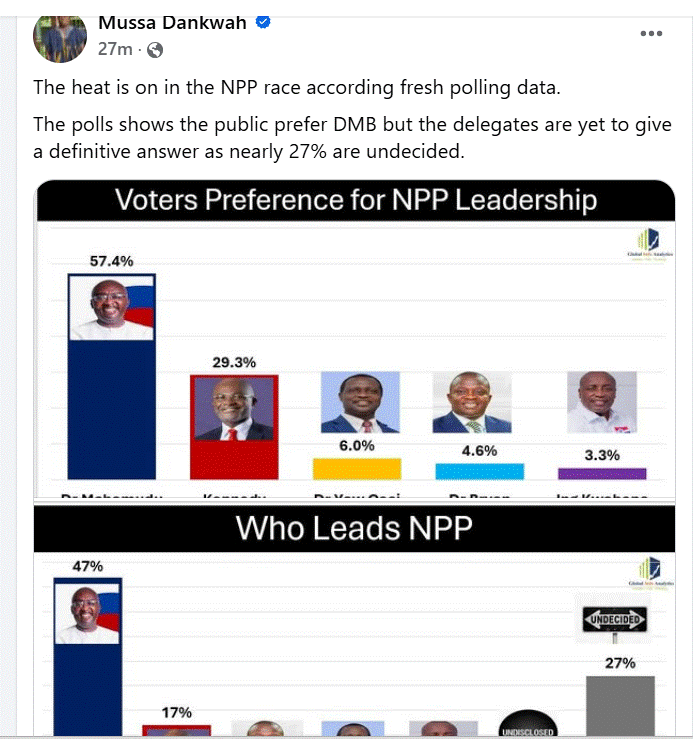Viewport: 693px width, 739px height.
Task: Click the Global Info Analytics logo in top chart
Action: pyautogui.click(x=650, y=243)
